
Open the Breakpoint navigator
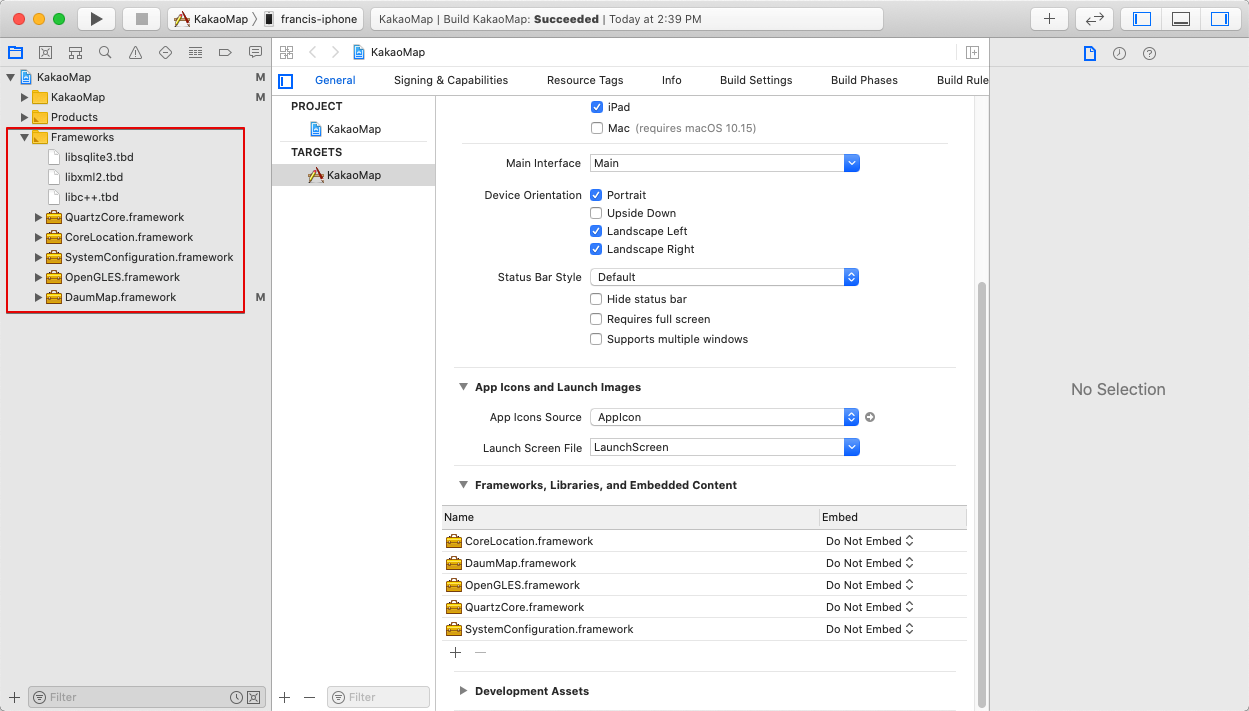coord(225,53)
